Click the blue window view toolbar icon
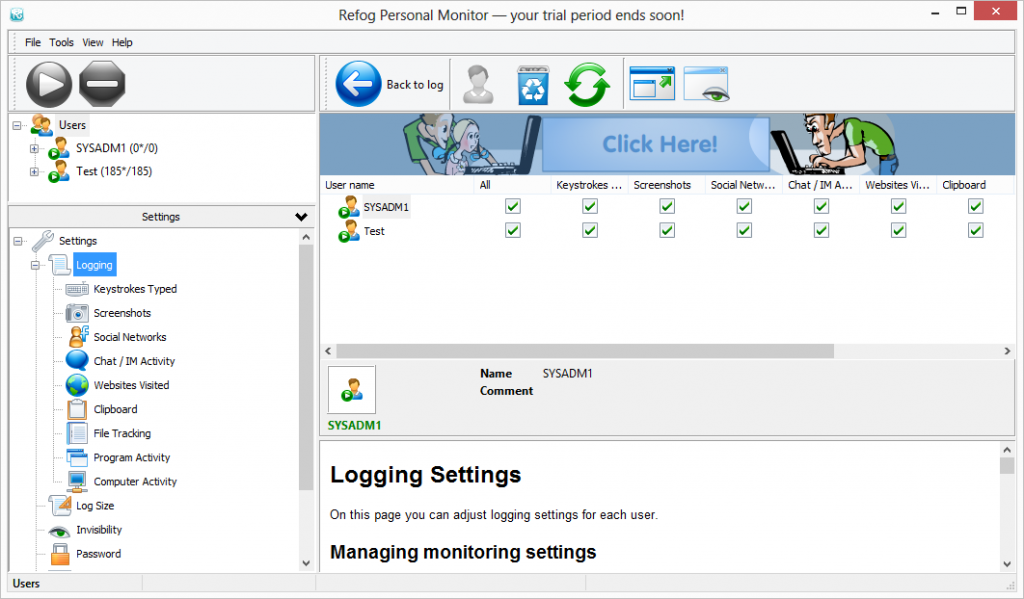The width and height of the screenshot is (1024, 599). (652, 85)
